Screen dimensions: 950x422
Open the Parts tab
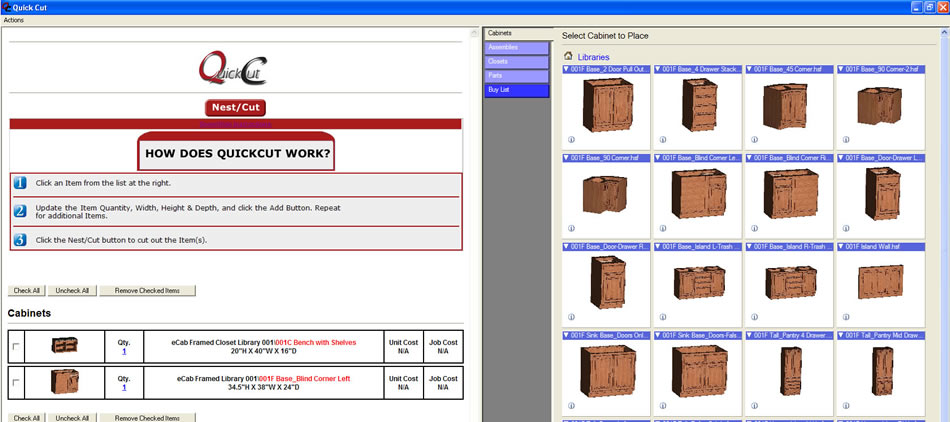[516, 76]
